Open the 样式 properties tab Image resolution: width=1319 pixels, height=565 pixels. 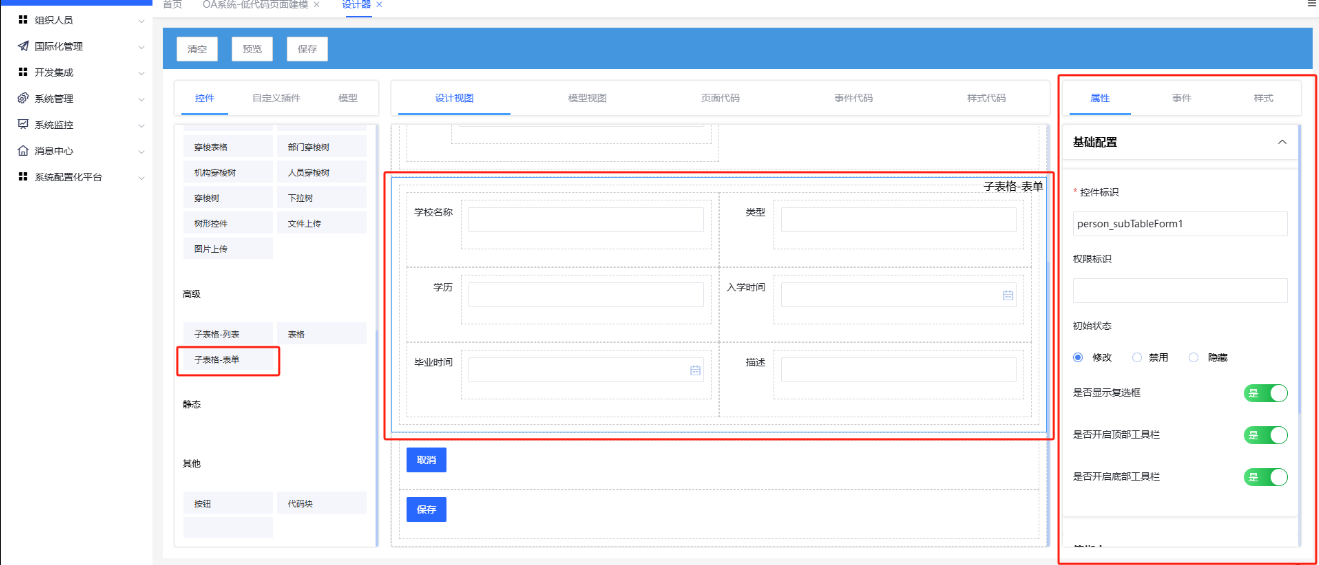click(x=1263, y=98)
